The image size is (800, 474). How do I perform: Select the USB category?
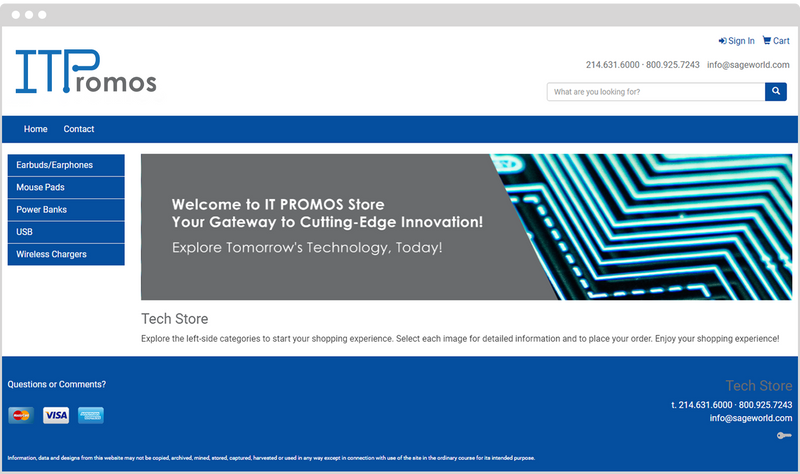click(x=66, y=232)
